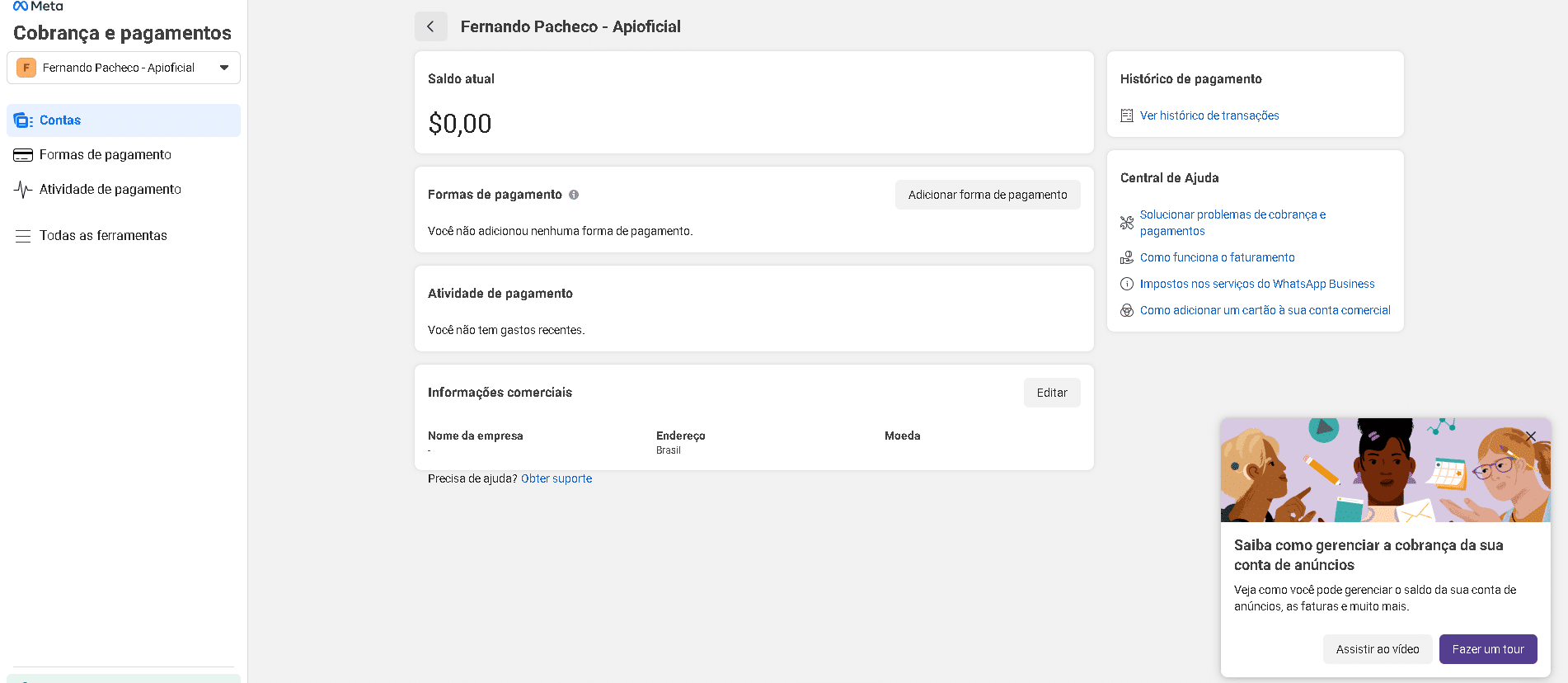The width and height of the screenshot is (1568, 683).
Task: Click the Brasil address value
Action: pyautogui.click(x=669, y=450)
